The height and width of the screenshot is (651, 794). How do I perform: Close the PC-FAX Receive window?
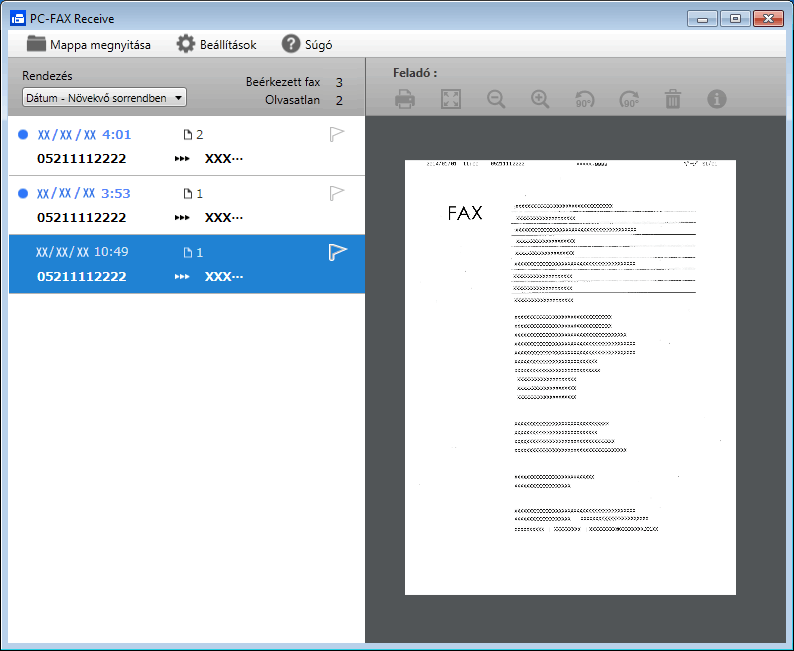tap(768, 19)
